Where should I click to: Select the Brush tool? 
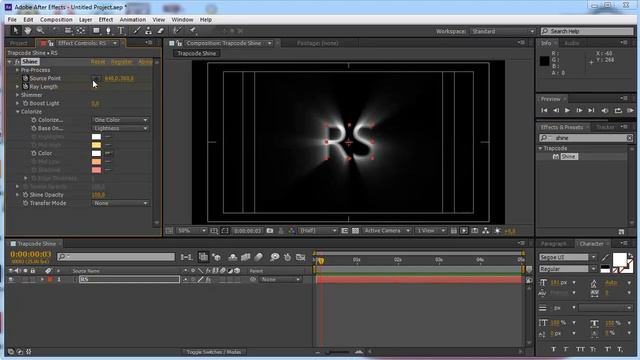coord(137,31)
